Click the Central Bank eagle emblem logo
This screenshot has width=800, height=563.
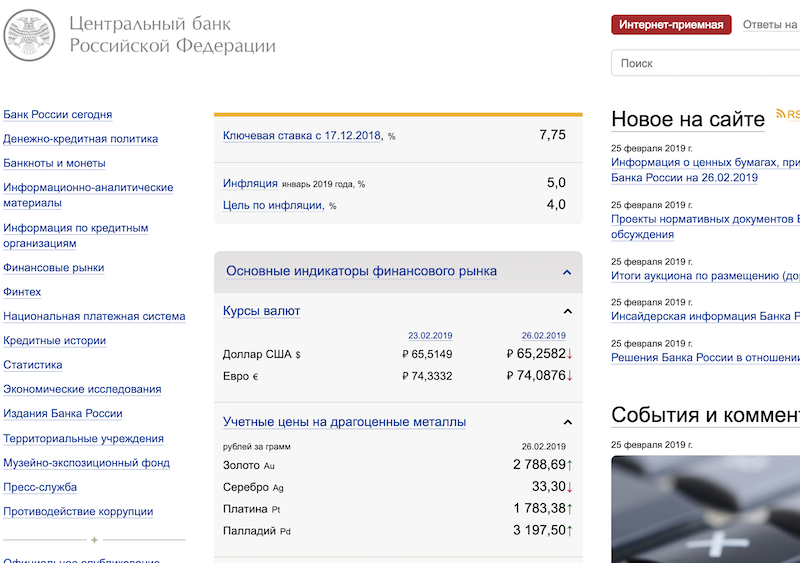click(29, 35)
